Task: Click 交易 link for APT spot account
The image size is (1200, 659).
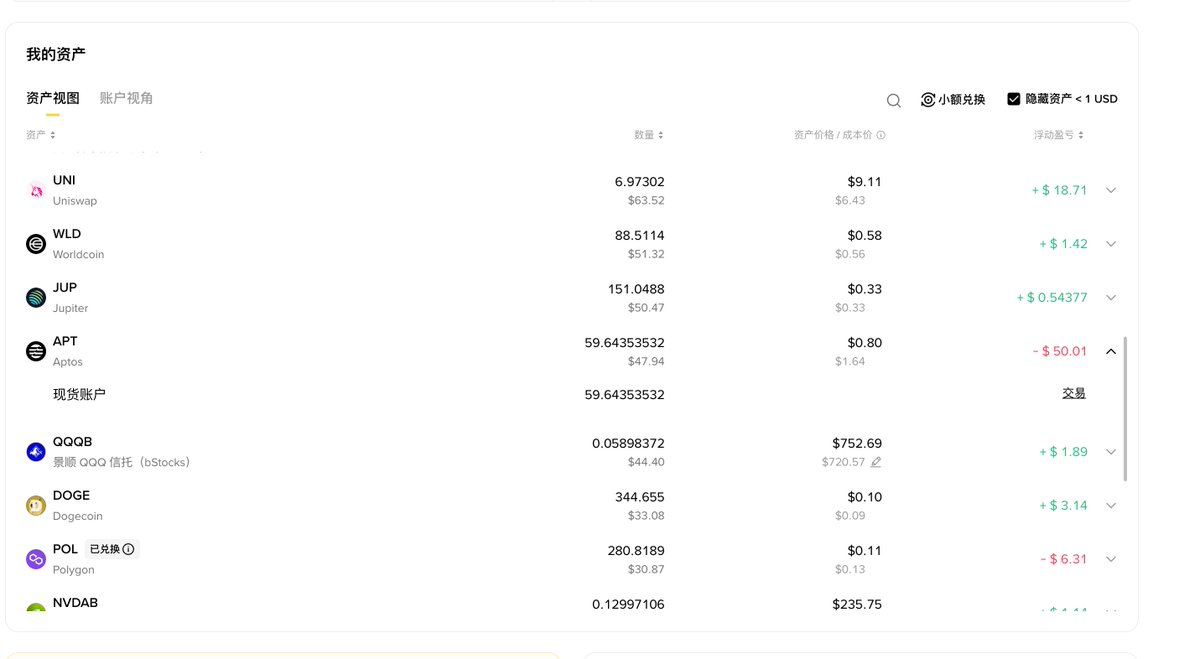Action: coord(1074,394)
